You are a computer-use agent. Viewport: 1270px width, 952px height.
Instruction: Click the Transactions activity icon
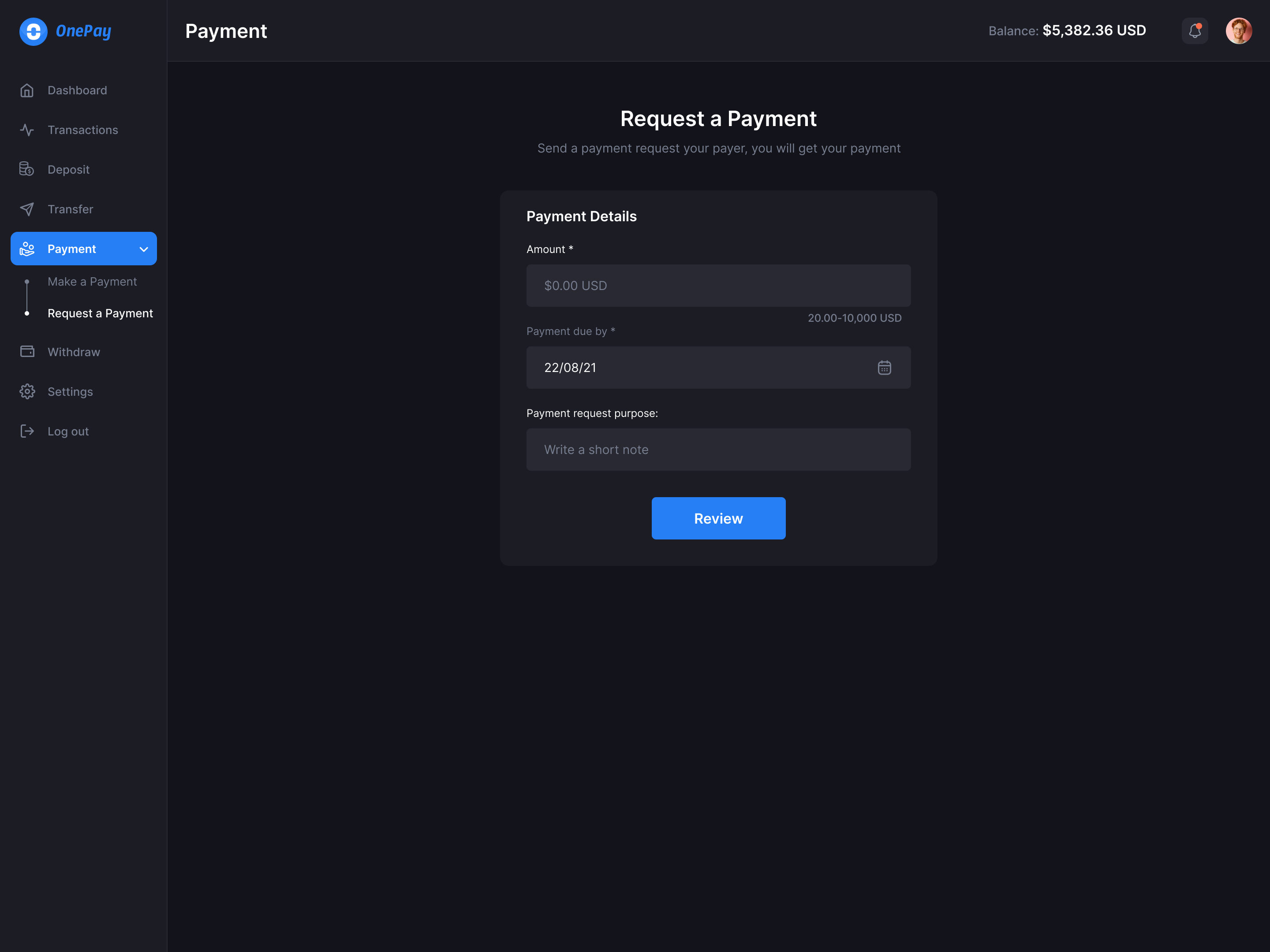[x=27, y=130]
